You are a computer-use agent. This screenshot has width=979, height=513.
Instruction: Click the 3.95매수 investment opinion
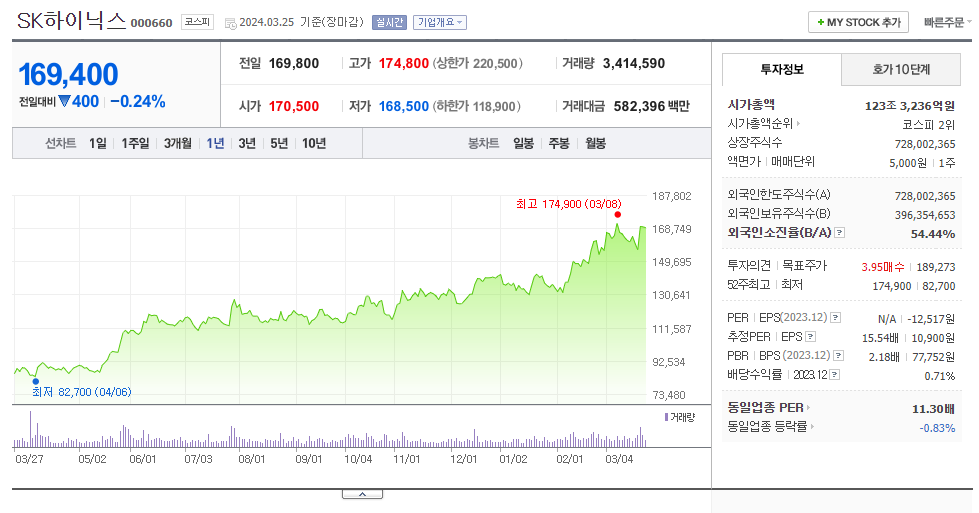coord(883,267)
